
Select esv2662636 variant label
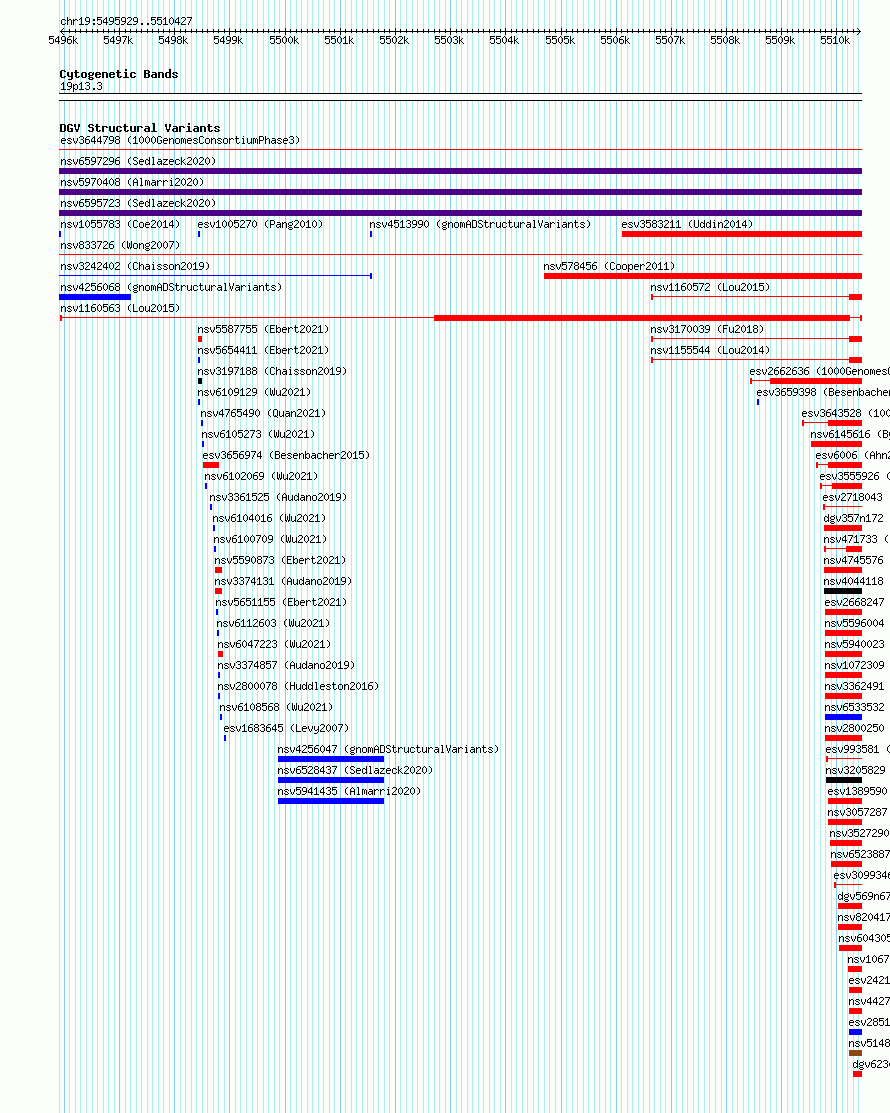click(x=820, y=371)
